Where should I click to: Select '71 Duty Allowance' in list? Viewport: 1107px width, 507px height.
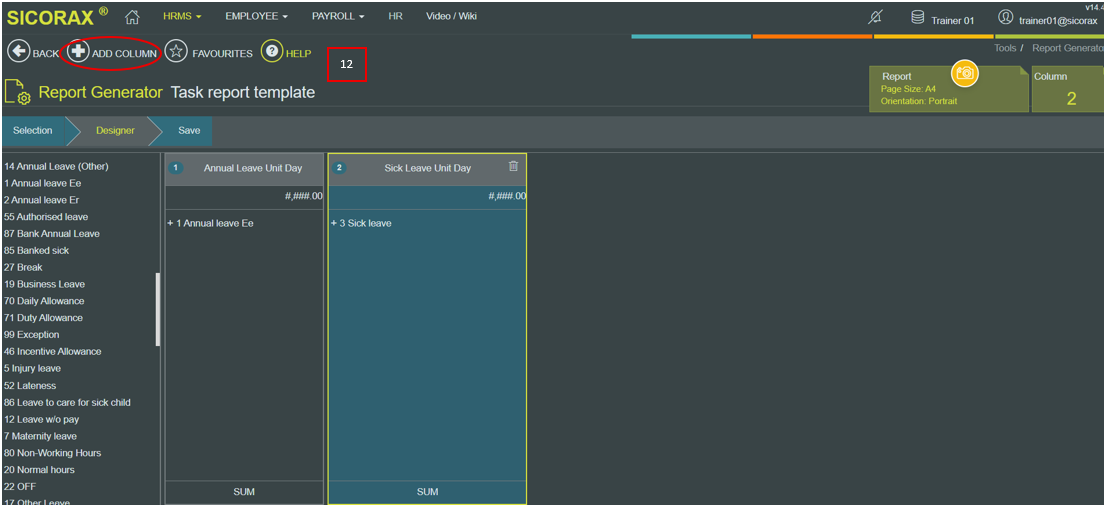[43, 318]
